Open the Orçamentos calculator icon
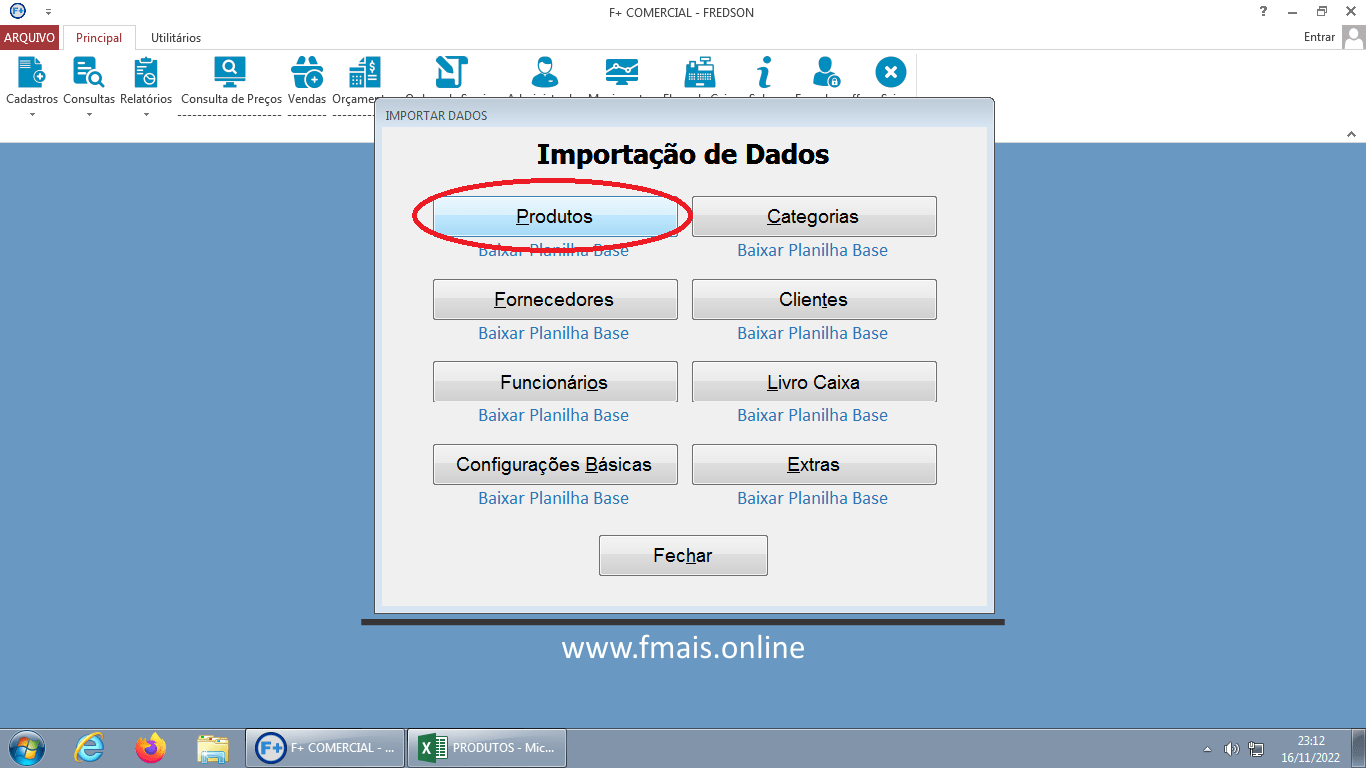Viewport: 1366px width, 768px height. coord(364,72)
